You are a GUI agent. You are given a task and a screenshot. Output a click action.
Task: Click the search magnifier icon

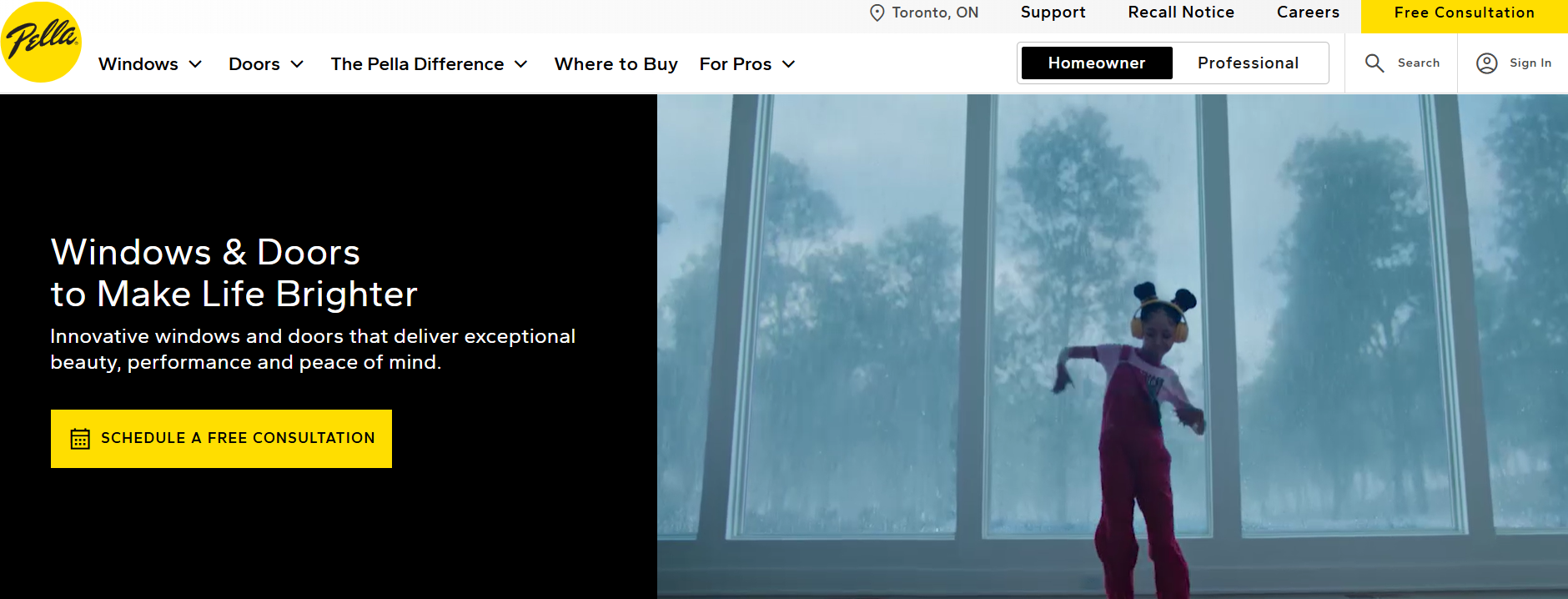(x=1375, y=63)
